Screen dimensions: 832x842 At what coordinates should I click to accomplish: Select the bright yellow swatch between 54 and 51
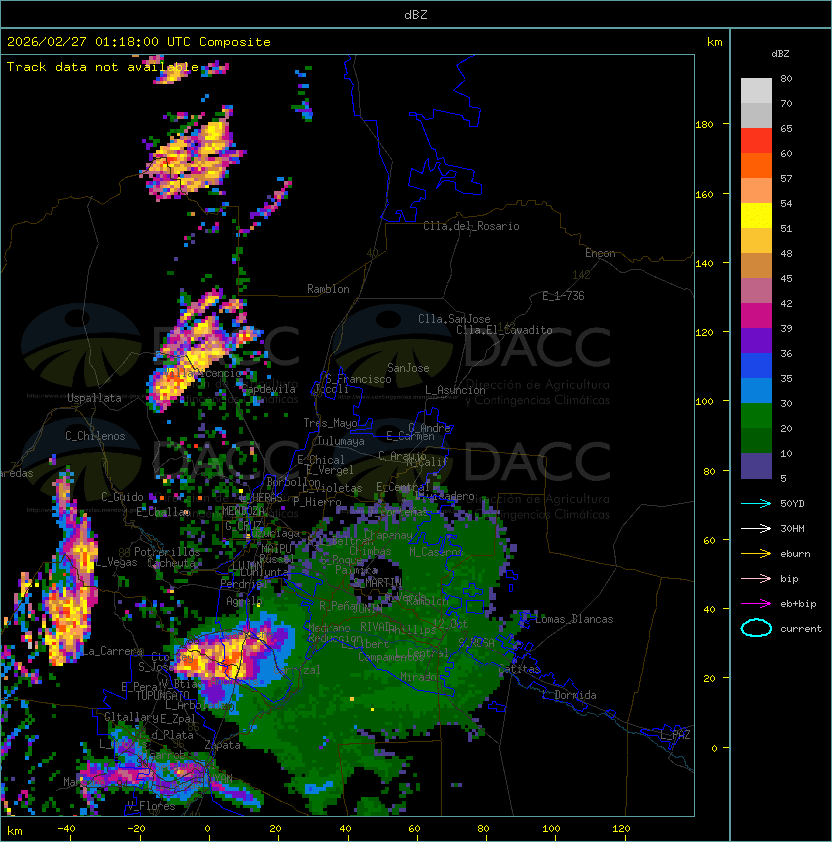click(x=756, y=215)
